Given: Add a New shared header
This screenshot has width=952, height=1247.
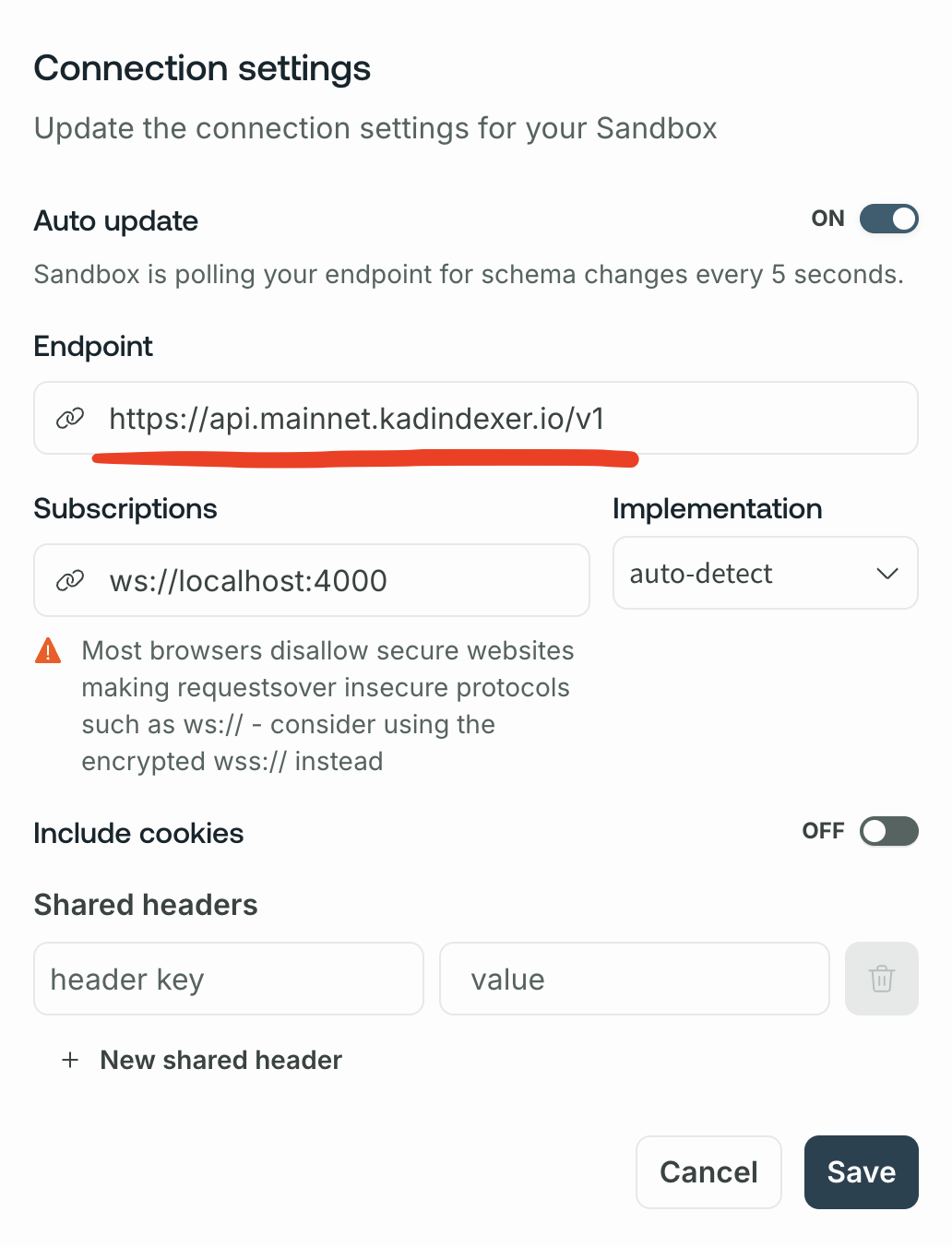Looking at the screenshot, I should (220, 1060).
